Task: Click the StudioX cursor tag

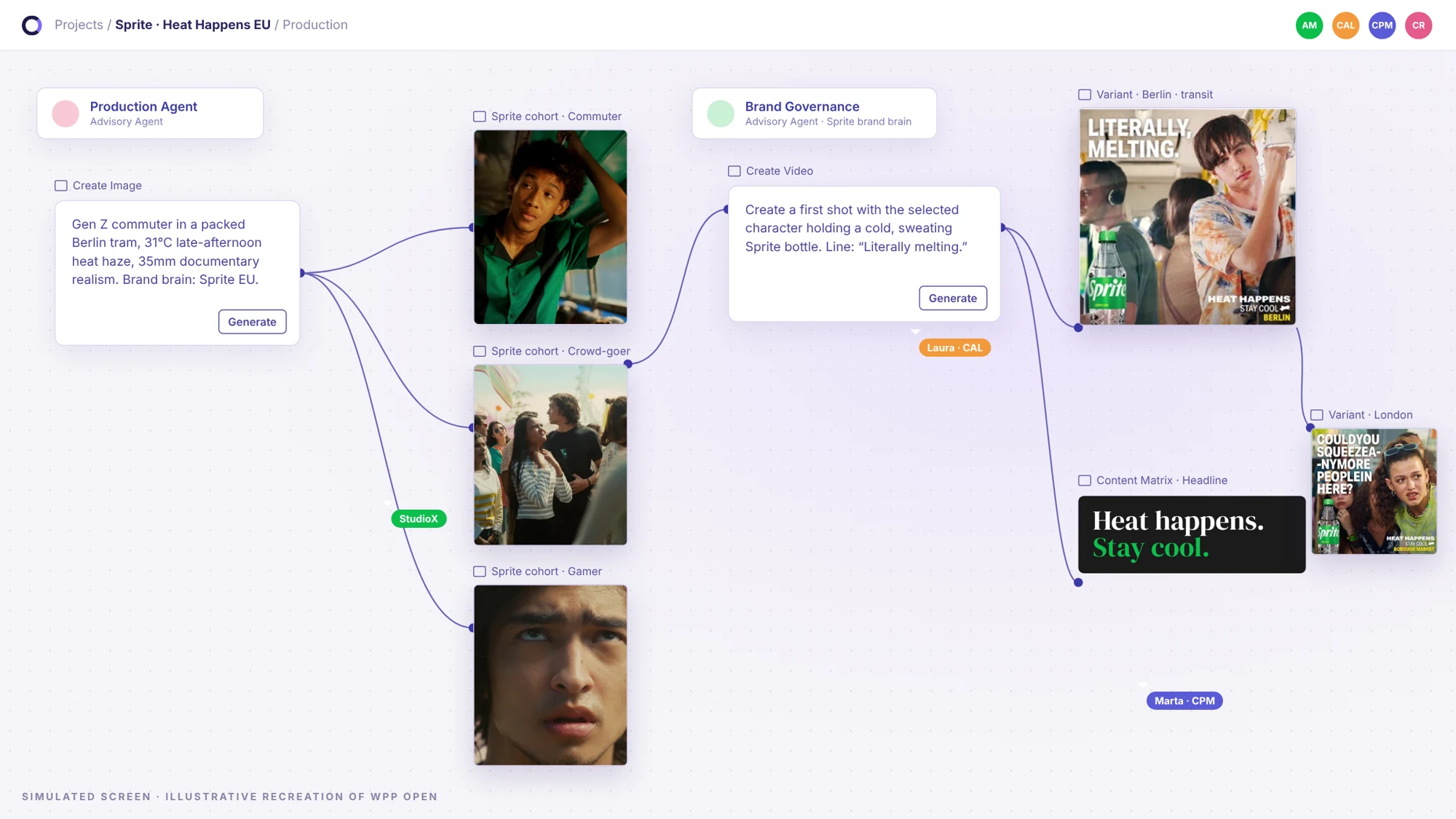Action: click(419, 519)
